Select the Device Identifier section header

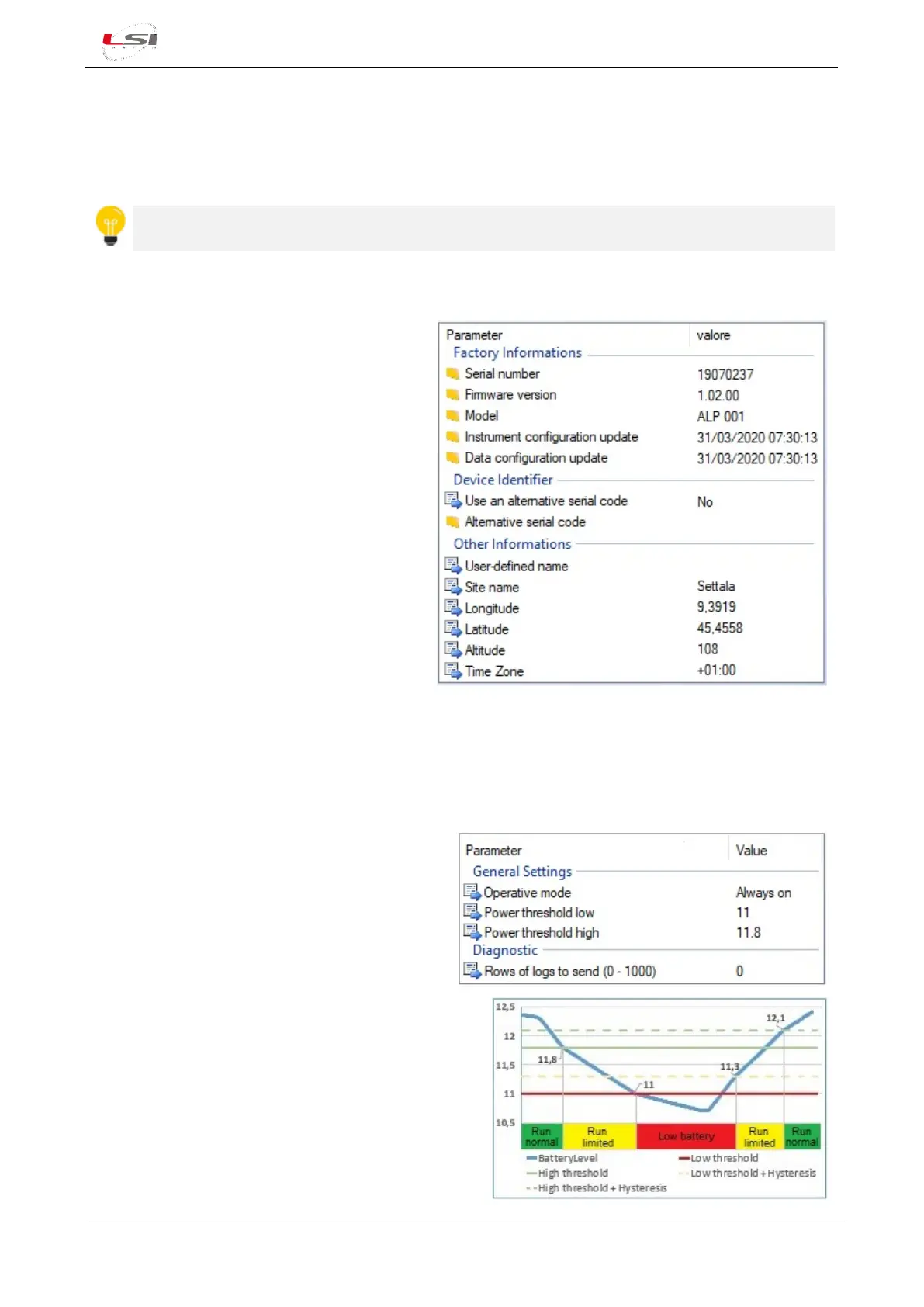tap(503, 480)
